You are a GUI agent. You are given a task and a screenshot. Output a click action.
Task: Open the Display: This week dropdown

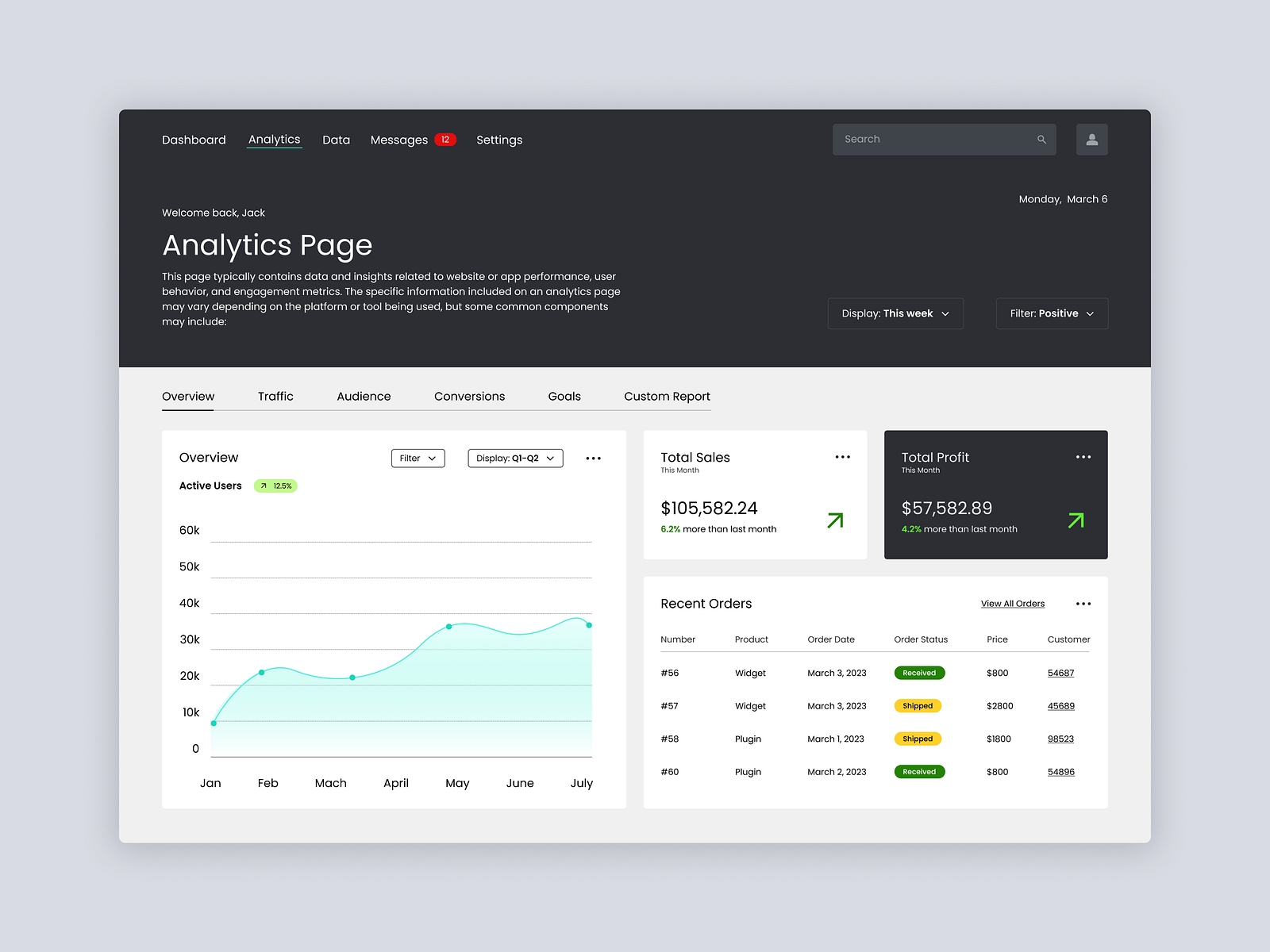click(x=895, y=313)
